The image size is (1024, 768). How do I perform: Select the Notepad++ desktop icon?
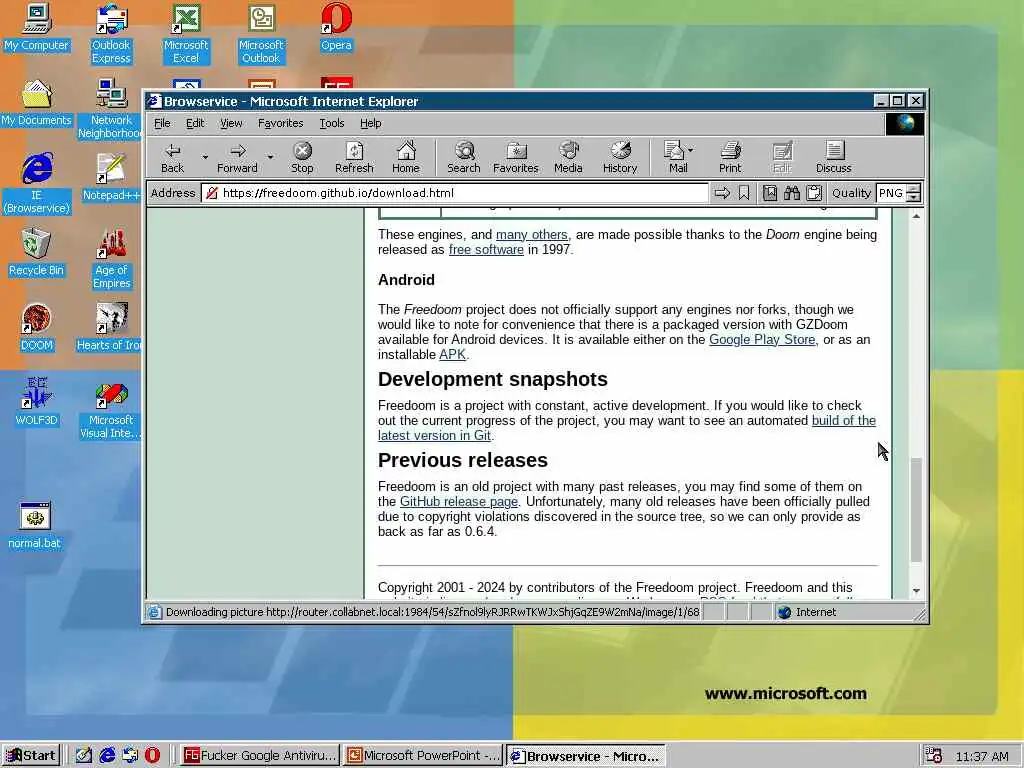coord(111,177)
